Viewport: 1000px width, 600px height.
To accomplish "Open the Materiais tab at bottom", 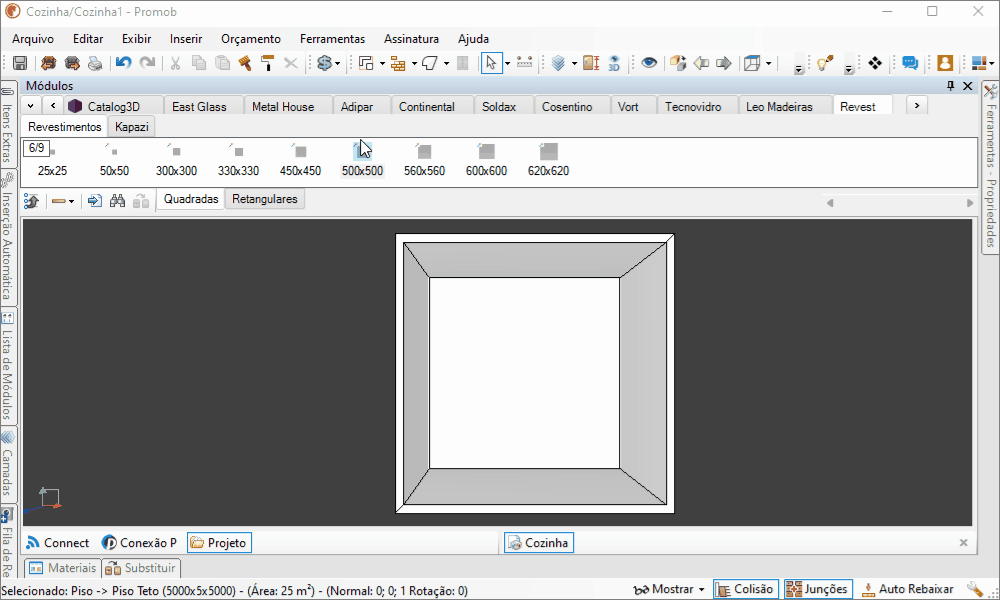I will 63,567.
